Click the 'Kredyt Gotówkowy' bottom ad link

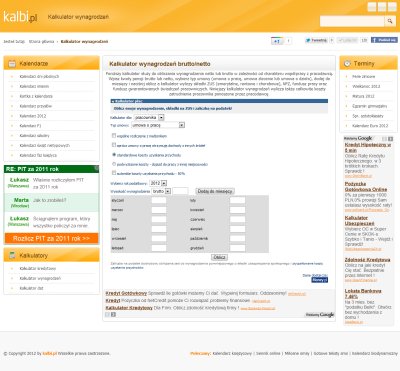126,293
